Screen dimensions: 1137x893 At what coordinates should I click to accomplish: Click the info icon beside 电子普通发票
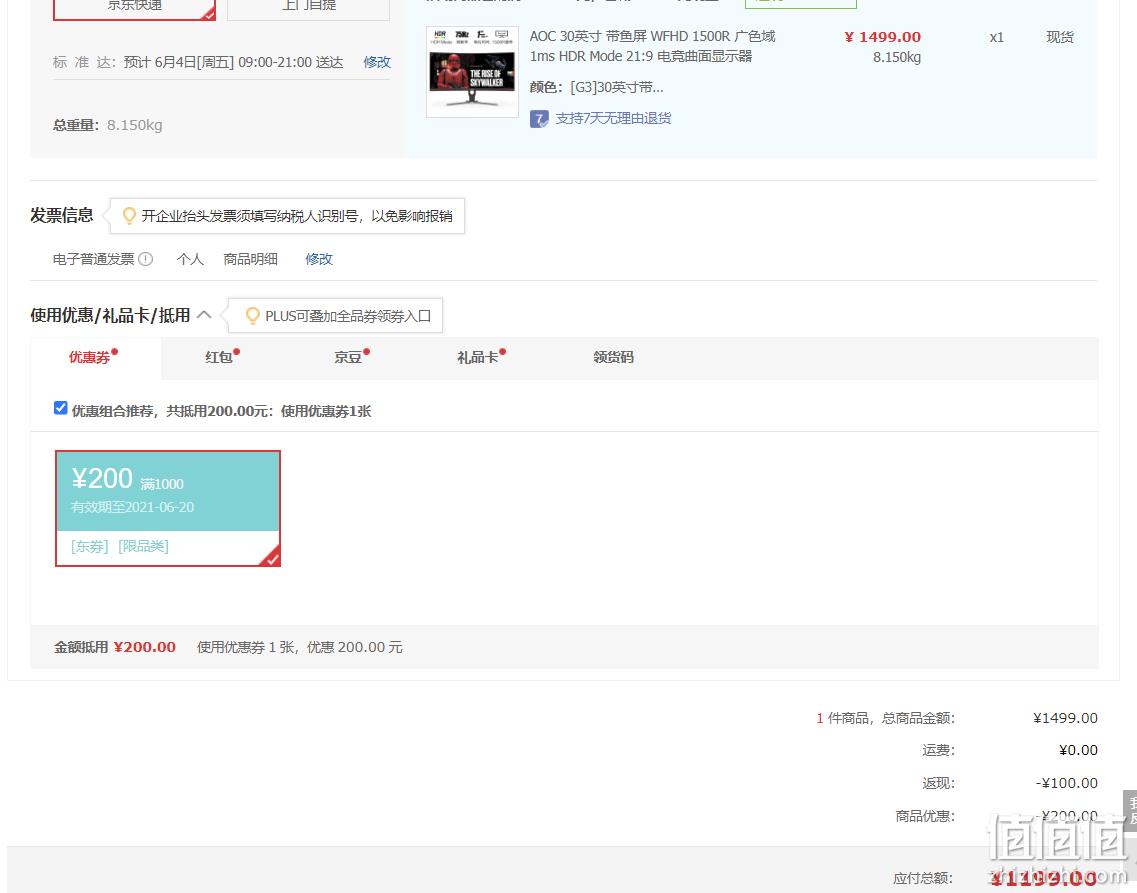(x=146, y=259)
